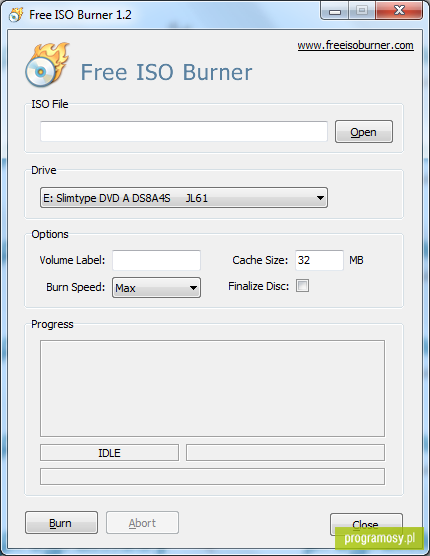This screenshot has height=556, width=430.
Task: Enable the Finalize Disc checkbox
Action: coord(302,286)
